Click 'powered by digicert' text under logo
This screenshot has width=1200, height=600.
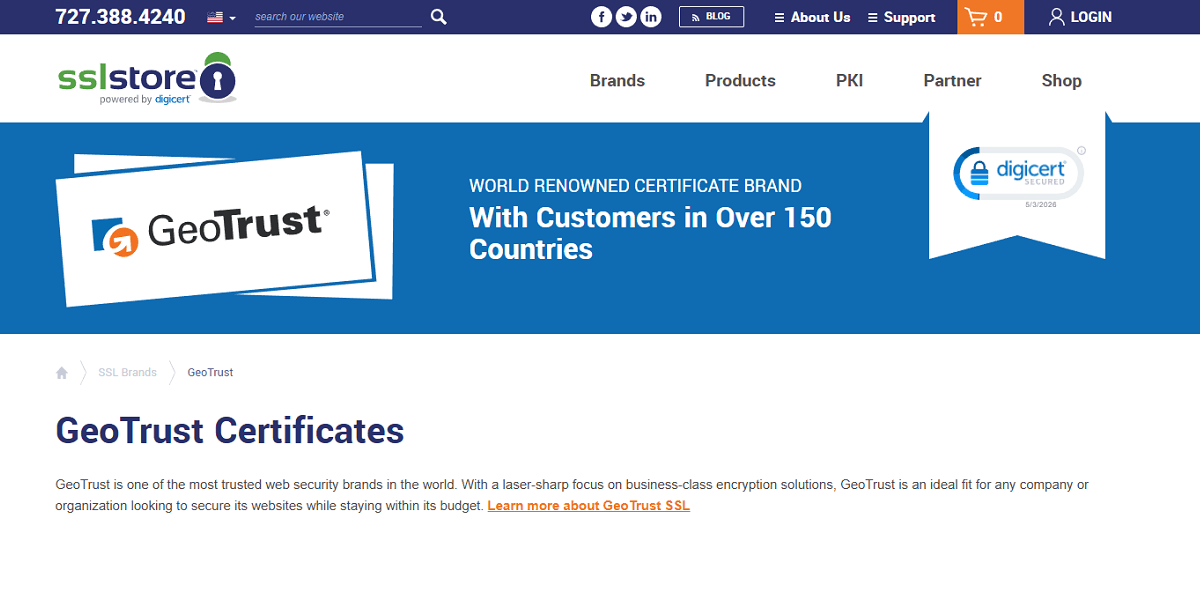tap(145, 100)
